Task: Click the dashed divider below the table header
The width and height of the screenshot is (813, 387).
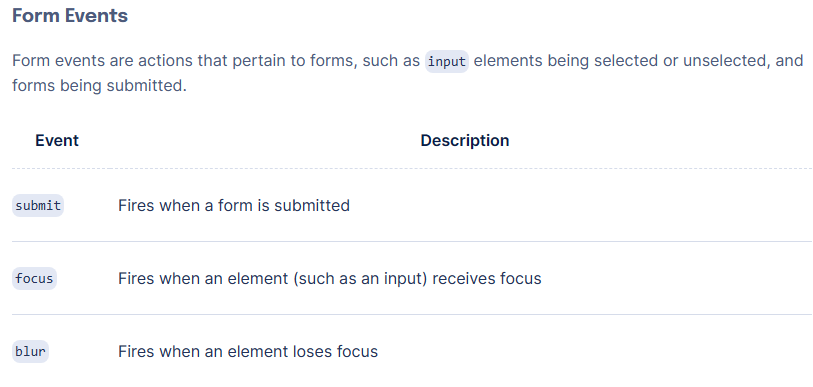Action: tap(412, 169)
